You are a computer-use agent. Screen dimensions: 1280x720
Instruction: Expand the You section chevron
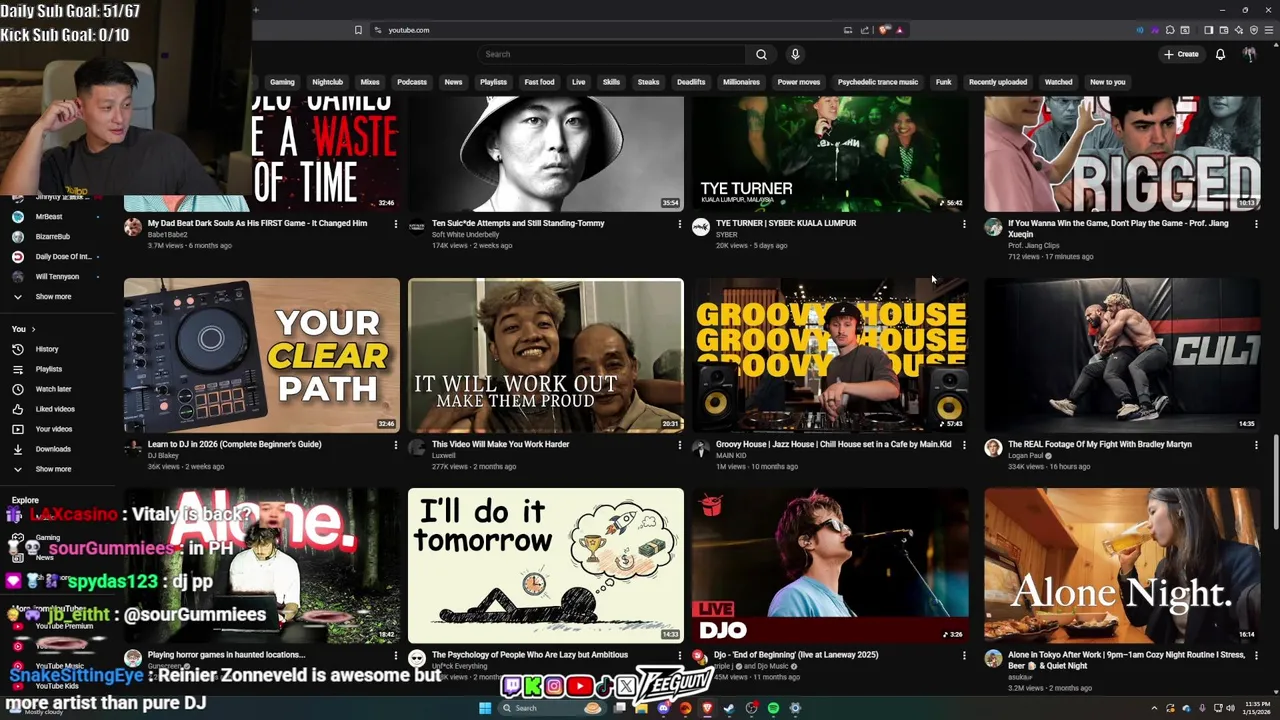(33, 329)
